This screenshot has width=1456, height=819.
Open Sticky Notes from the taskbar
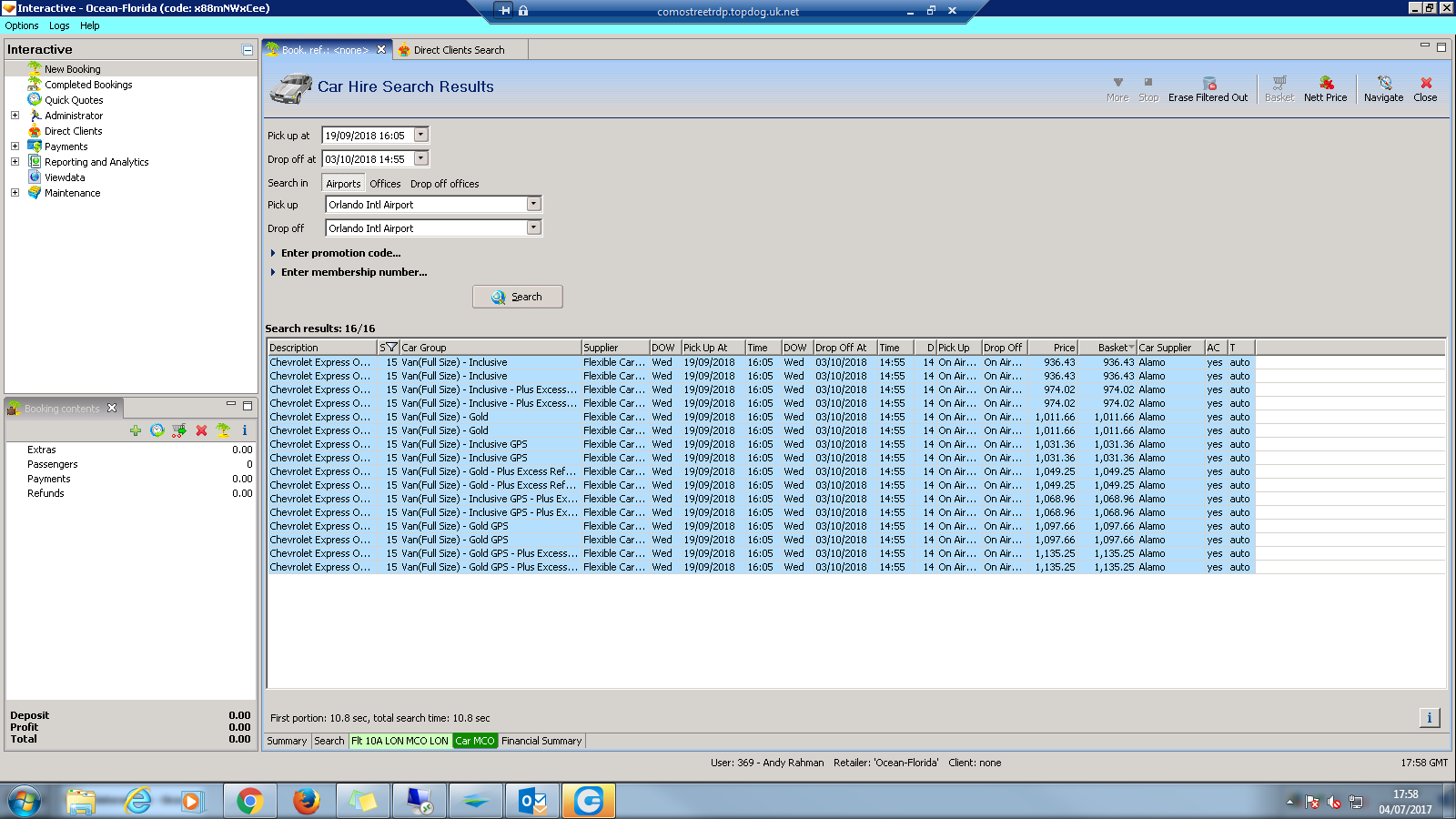[363, 801]
